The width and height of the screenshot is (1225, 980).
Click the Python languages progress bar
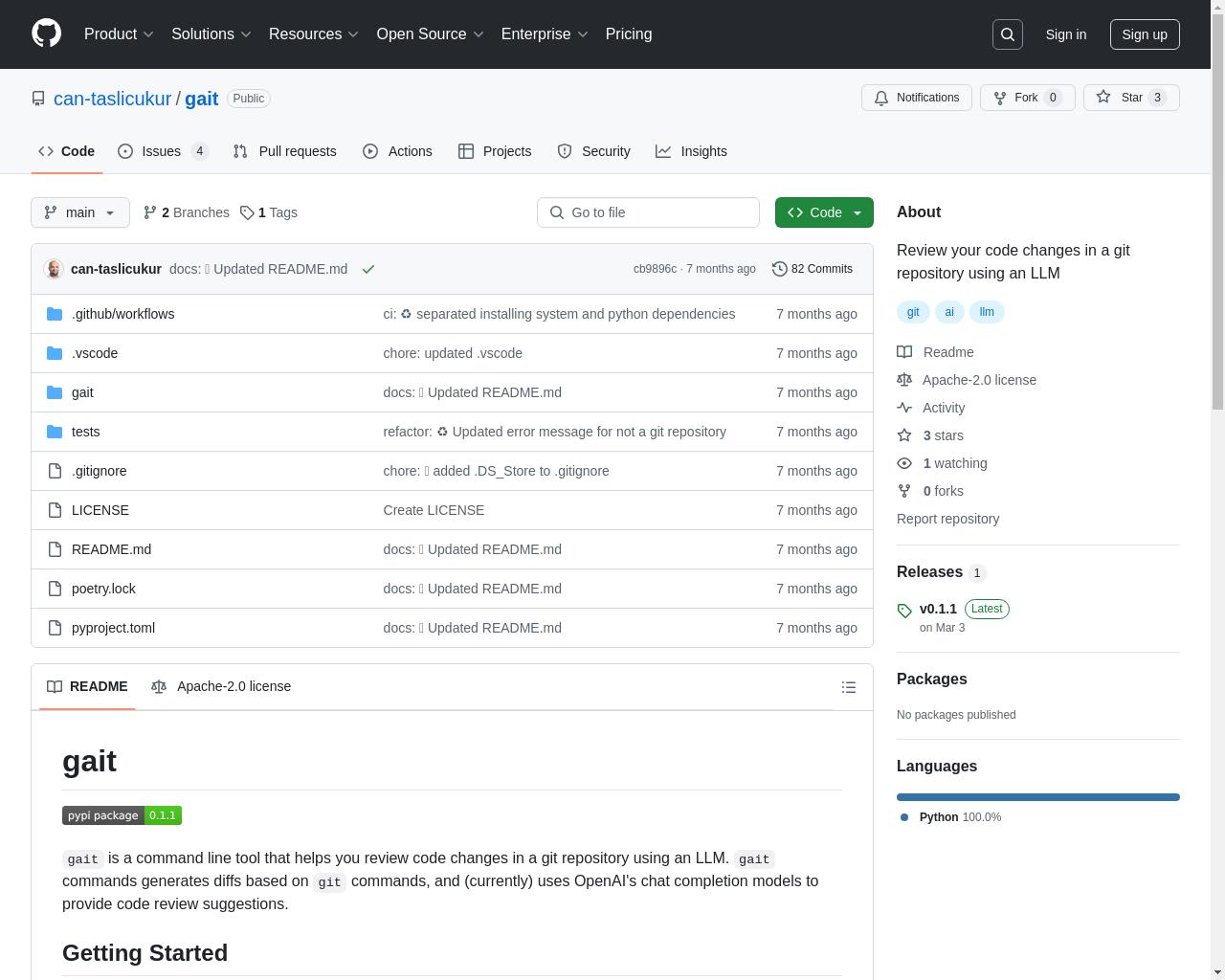[x=1037, y=797]
